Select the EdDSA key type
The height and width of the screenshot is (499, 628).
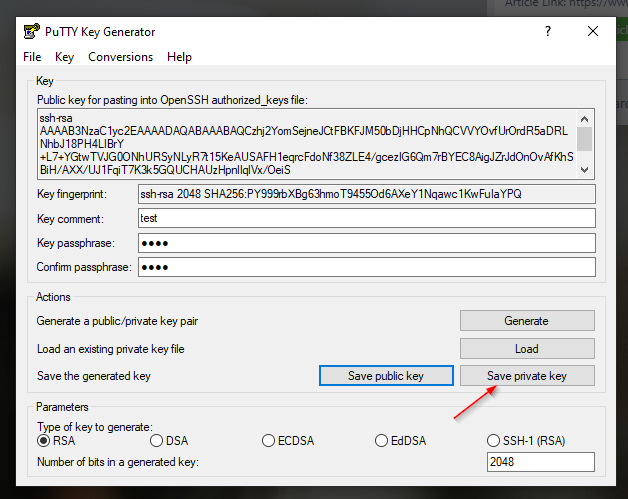401,441
